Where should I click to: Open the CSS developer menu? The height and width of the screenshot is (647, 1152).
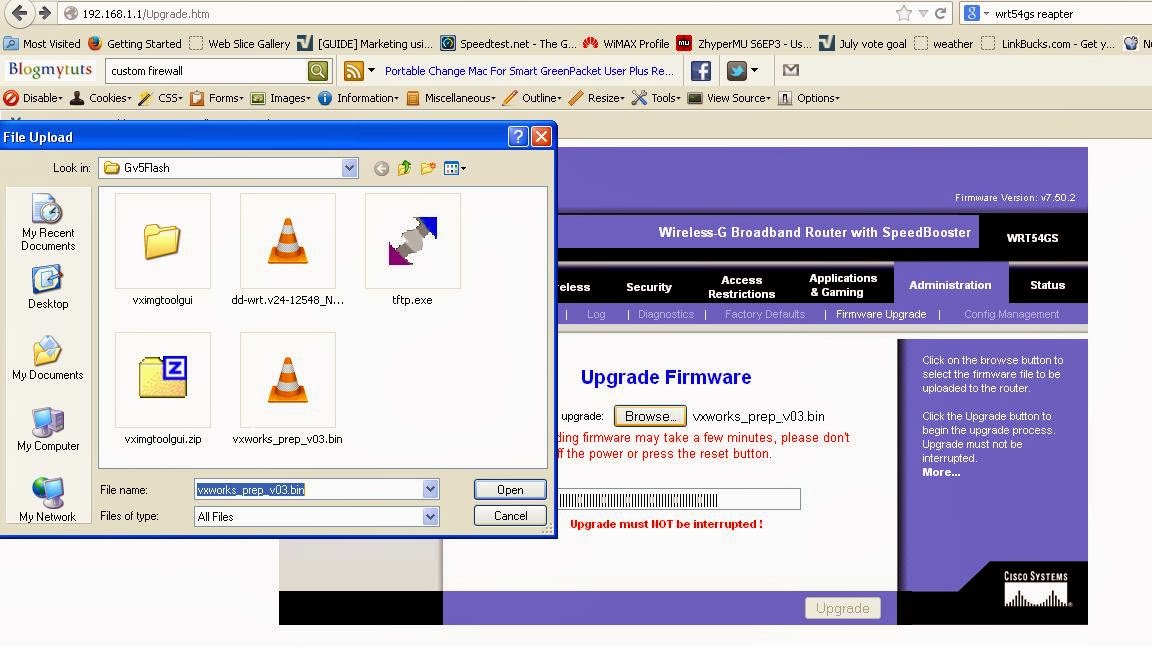(160, 98)
